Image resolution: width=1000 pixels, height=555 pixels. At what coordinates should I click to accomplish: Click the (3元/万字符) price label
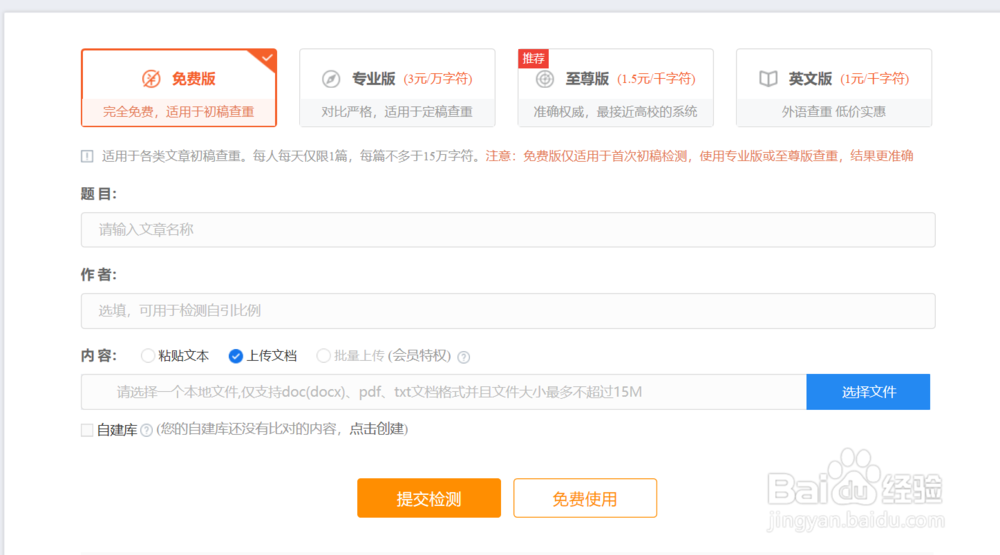point(438,78)
